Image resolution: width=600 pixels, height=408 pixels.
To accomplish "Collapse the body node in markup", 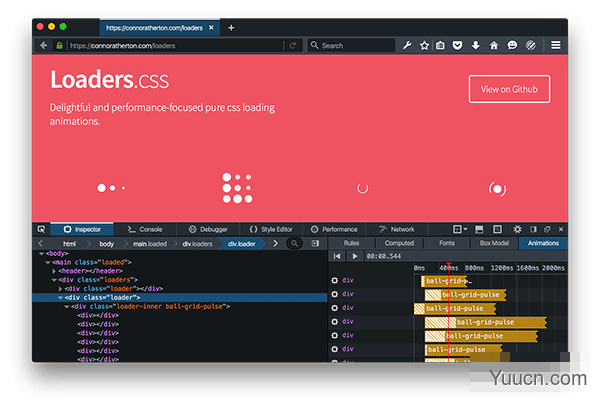I will (x=41, y=253).
